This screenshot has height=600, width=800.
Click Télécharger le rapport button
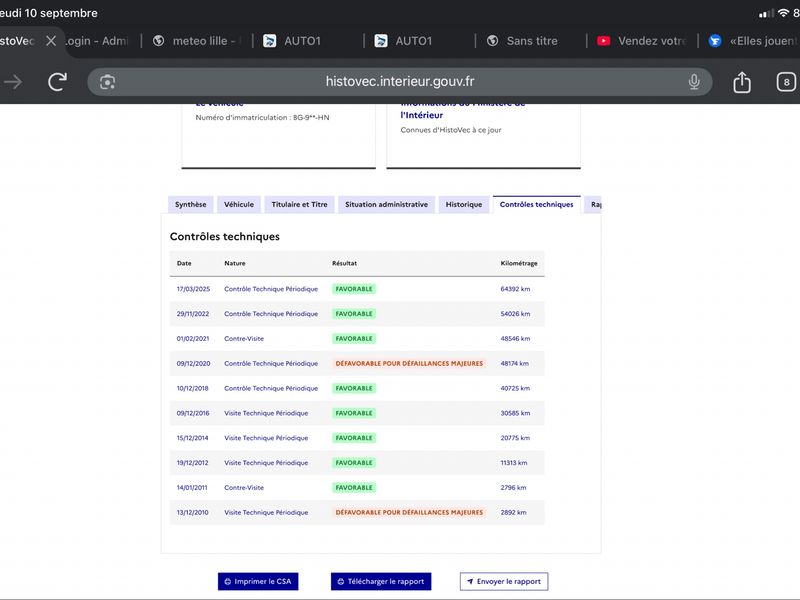[381, 581]
